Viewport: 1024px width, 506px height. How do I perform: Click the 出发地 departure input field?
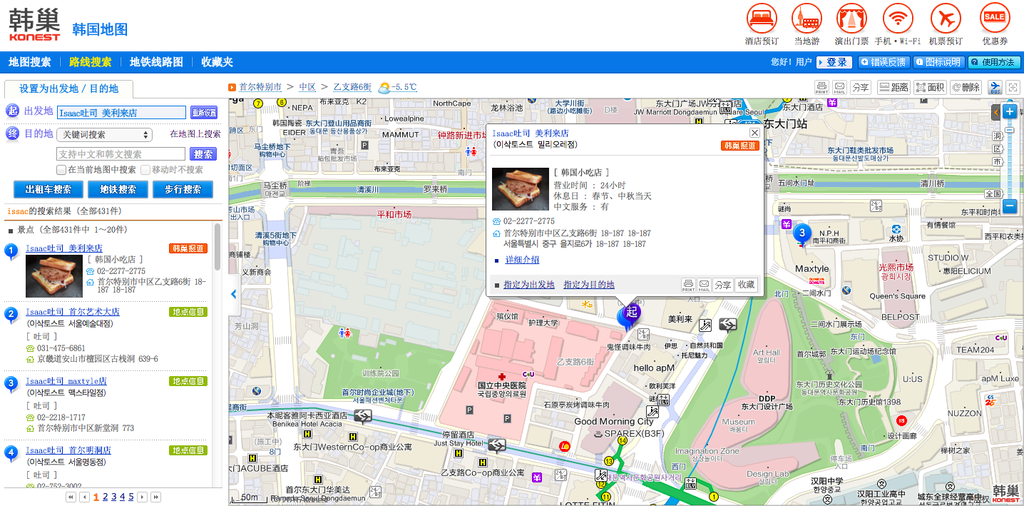(x=121, y=112)
